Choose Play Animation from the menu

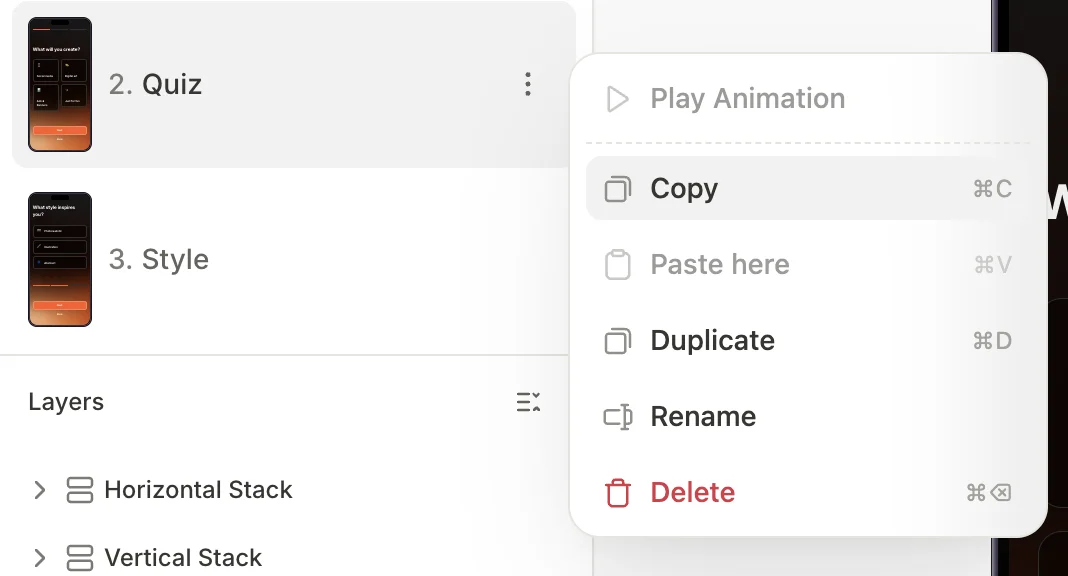pyautogui.click(x=808, y=99)
